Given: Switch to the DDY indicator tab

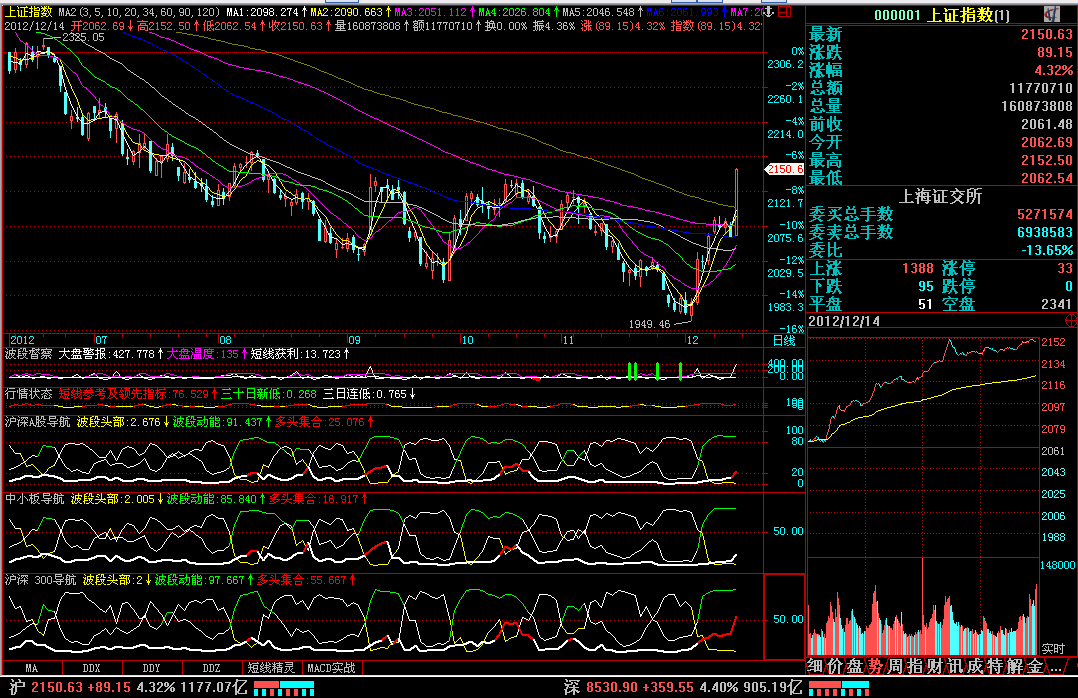Looking at the screenshot, I should coord(151,668).
